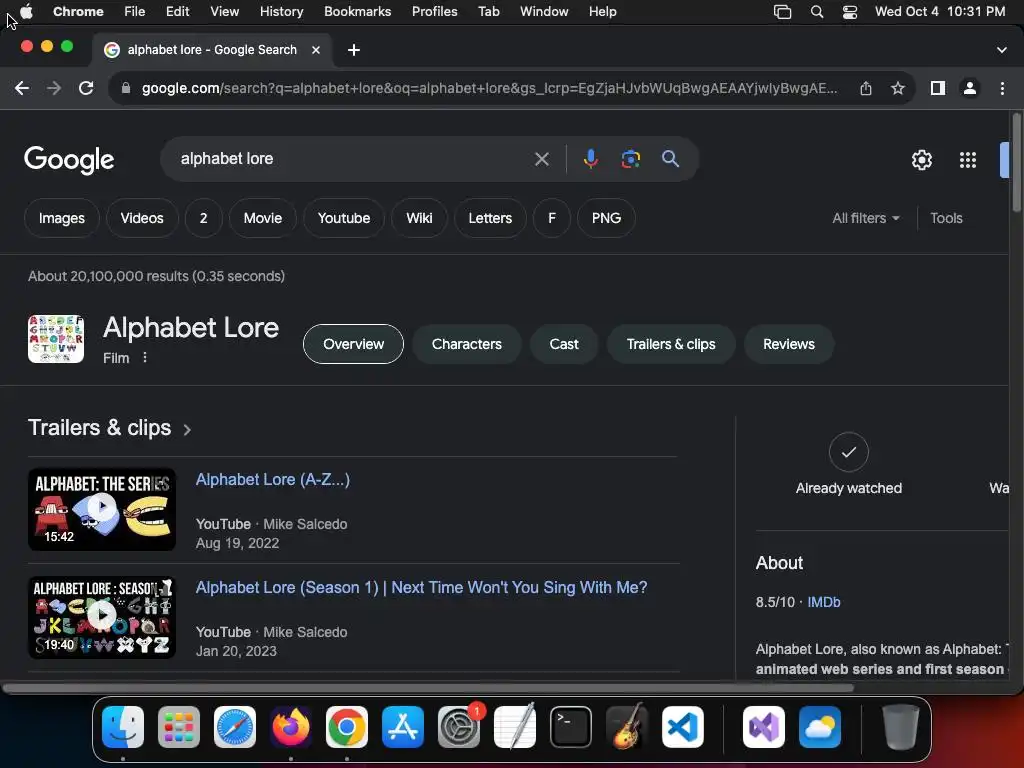This screenshot has height=768, width=1024.
Task: Go back with the browser back arrow
Action: [x=22, y=88]
